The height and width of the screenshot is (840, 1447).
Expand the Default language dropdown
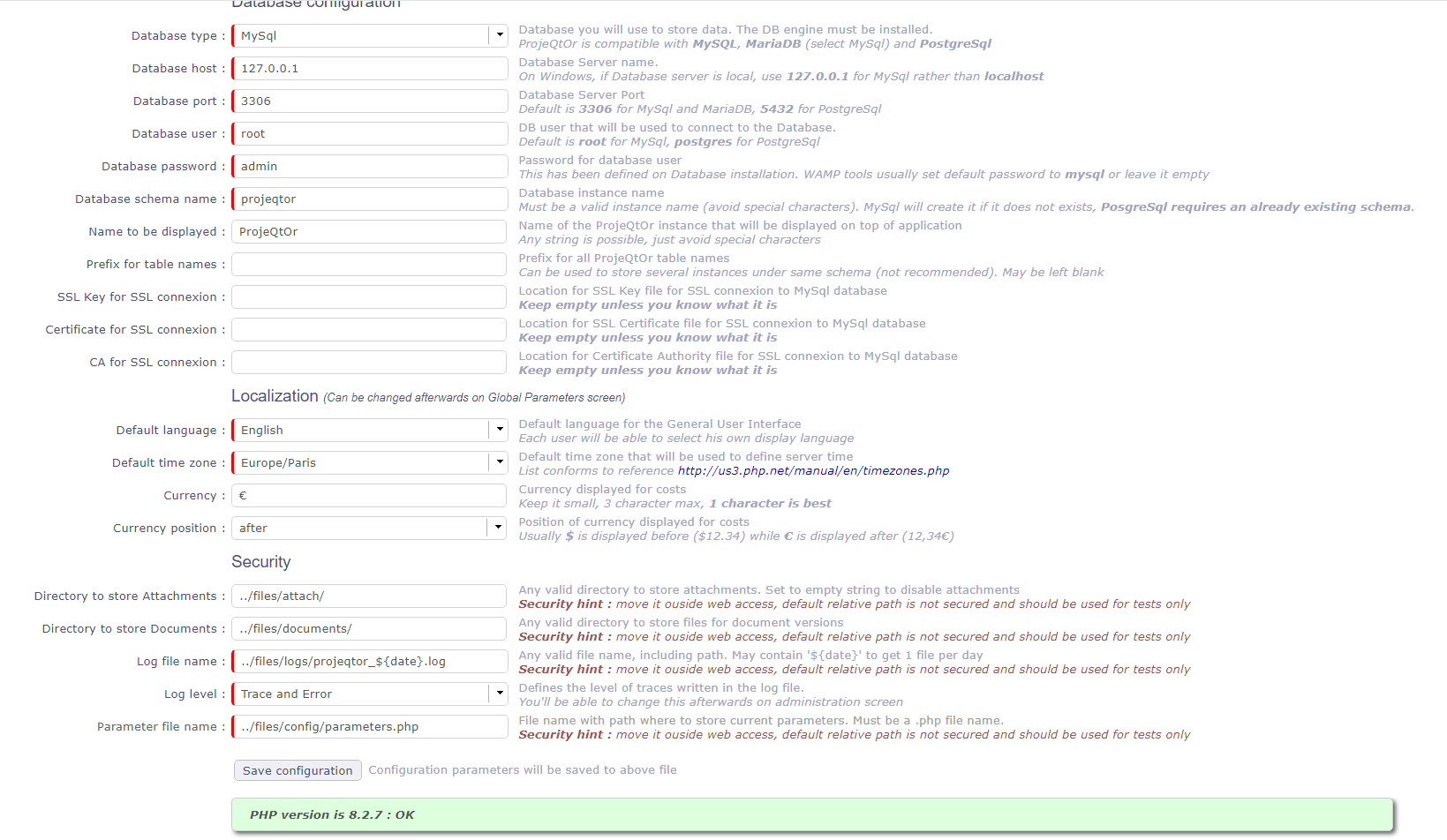coord(499,430)
